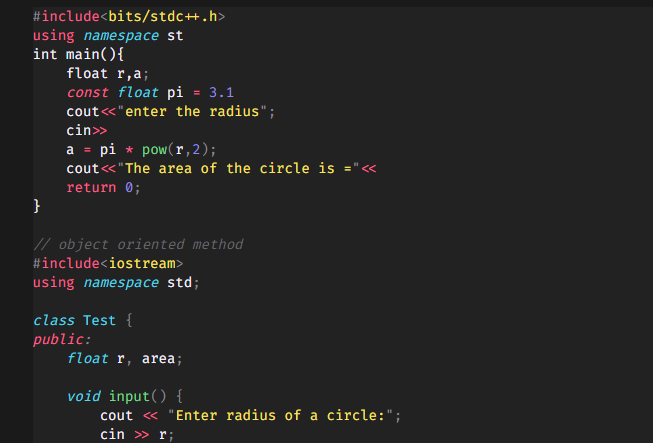
Task: Click the 'int main(){' line
Action: pyautogui.click(x=78, y=55)
